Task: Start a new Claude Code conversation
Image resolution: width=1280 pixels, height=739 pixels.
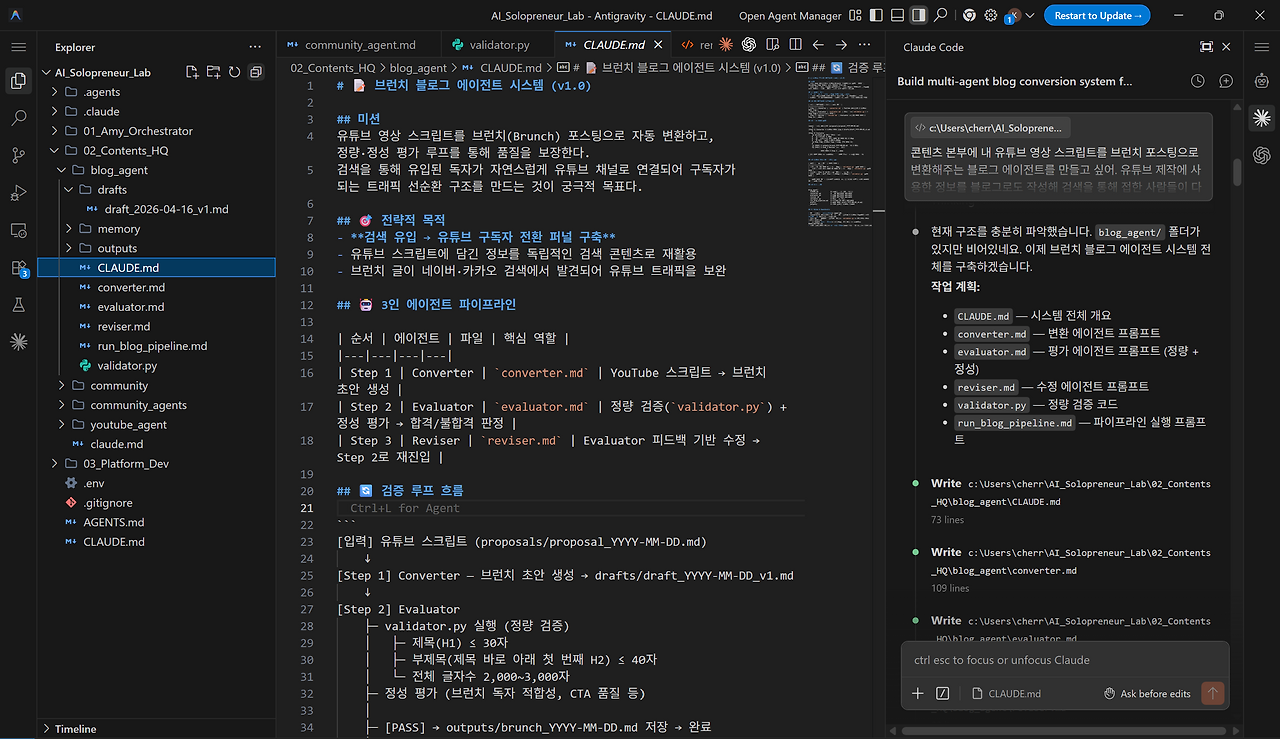Action: click(x=1226, y=81)
